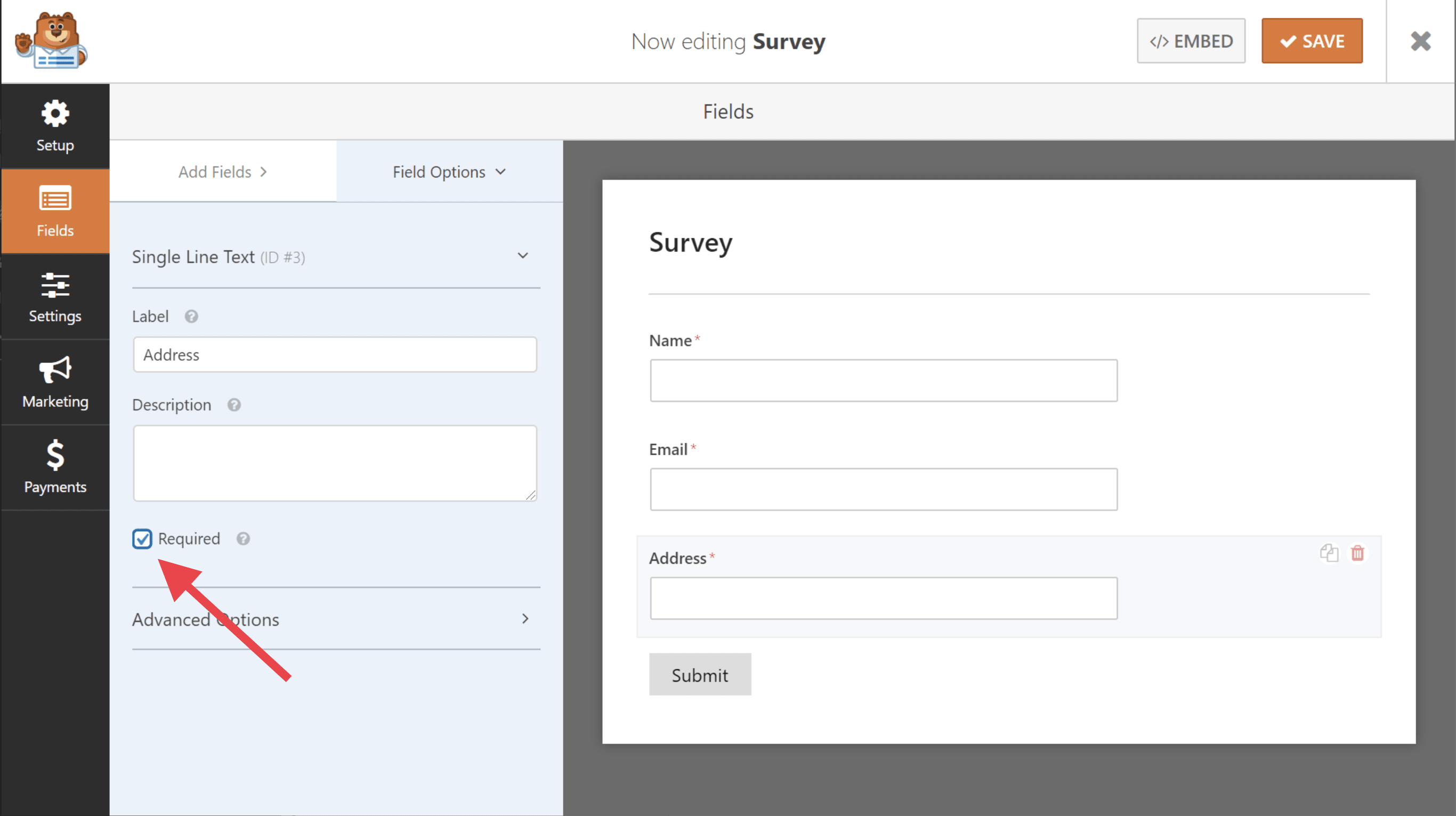Click the Label input with Address

pyautogui.click(x=335, y=354)
